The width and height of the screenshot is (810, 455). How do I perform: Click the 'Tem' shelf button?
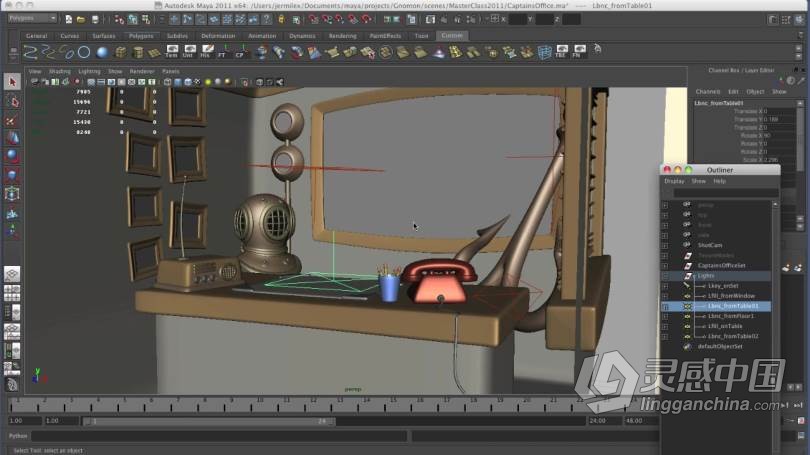click(172, 52)
